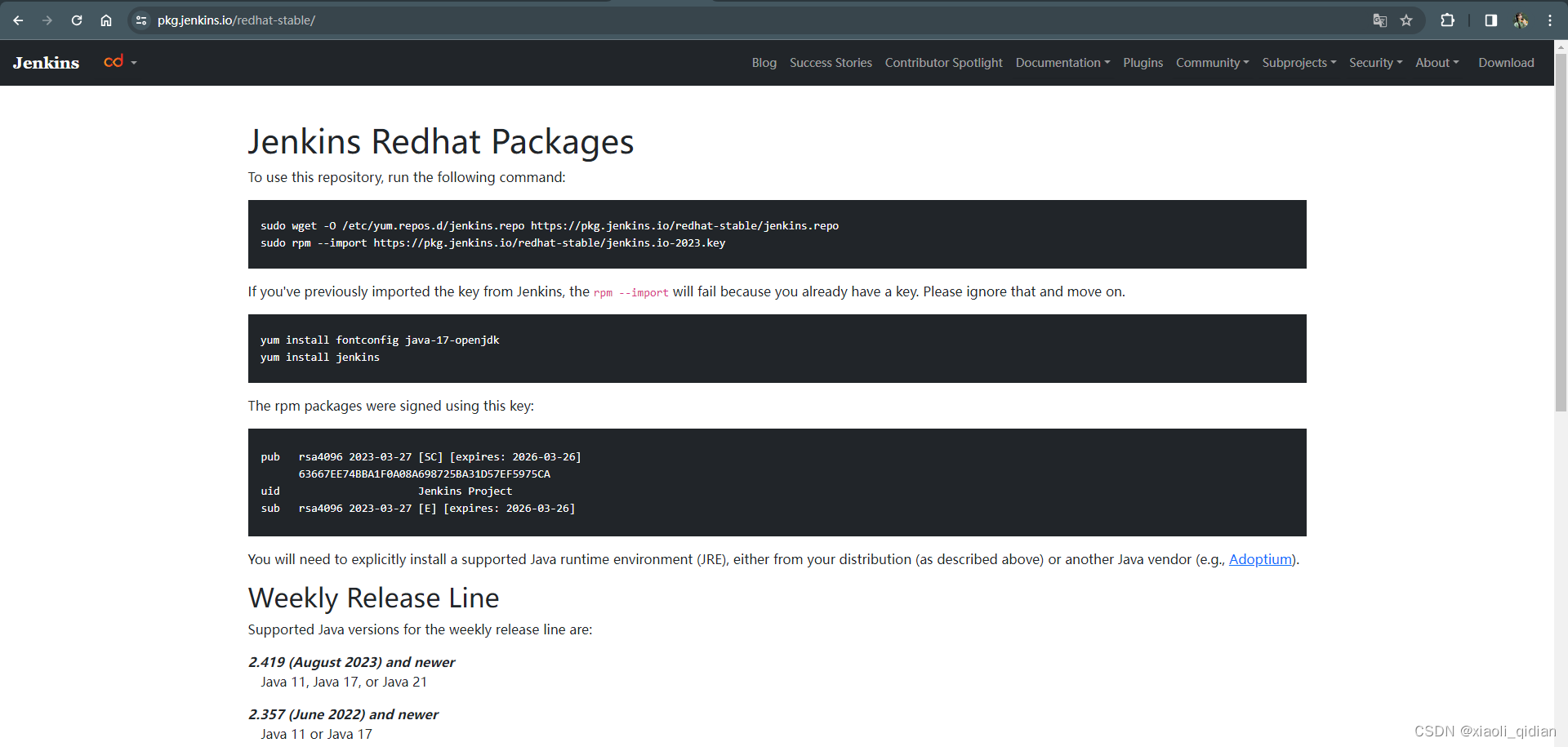Open site information in the address bar

click(x=140, y=20)
